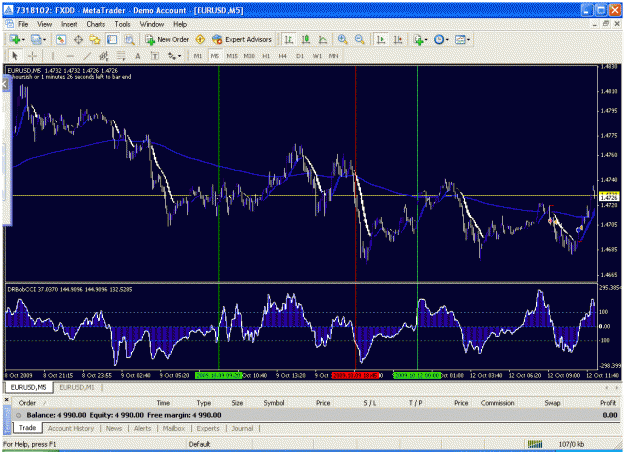The height and width of the screenshot is (452, 625).
Task: Select the Text tool (A)
Action: point(138,56)
